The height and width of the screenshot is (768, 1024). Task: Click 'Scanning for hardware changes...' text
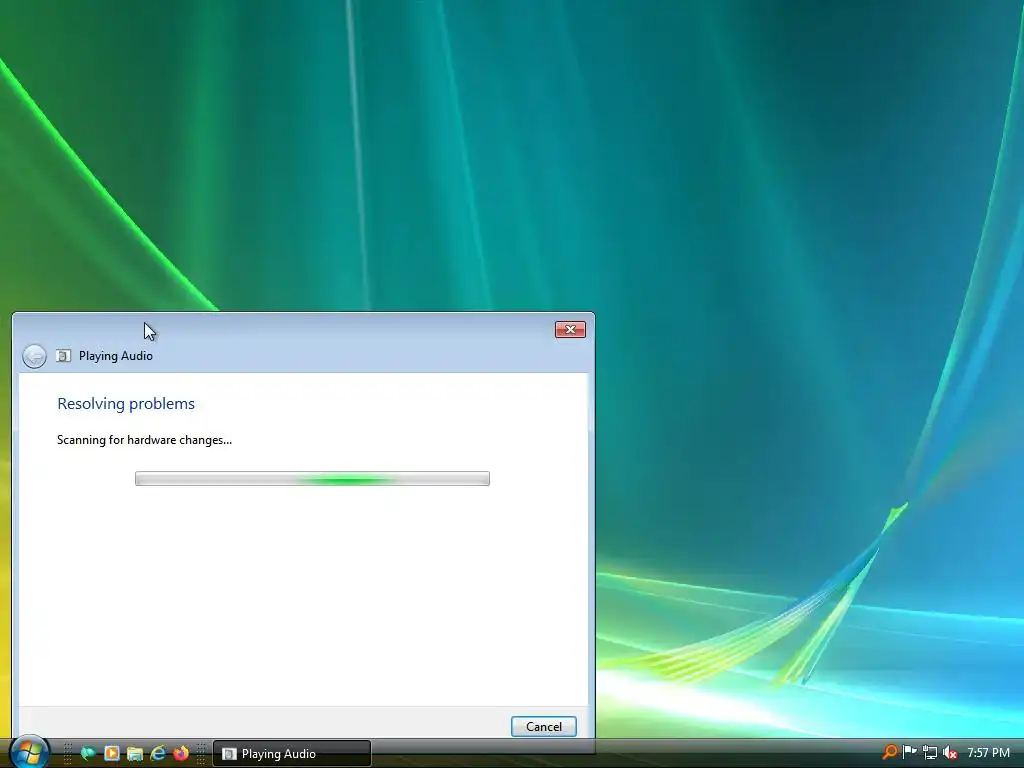point(144,440)
